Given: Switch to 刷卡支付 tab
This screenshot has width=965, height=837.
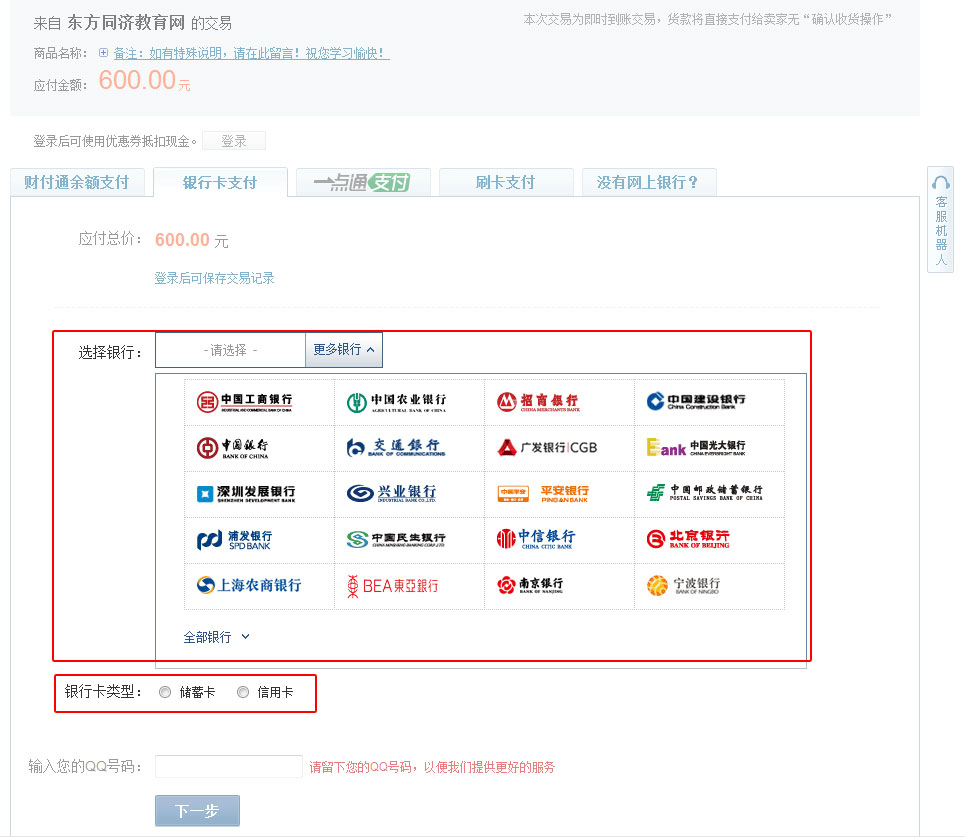Looking at the screenshot, I should (506, 182).
